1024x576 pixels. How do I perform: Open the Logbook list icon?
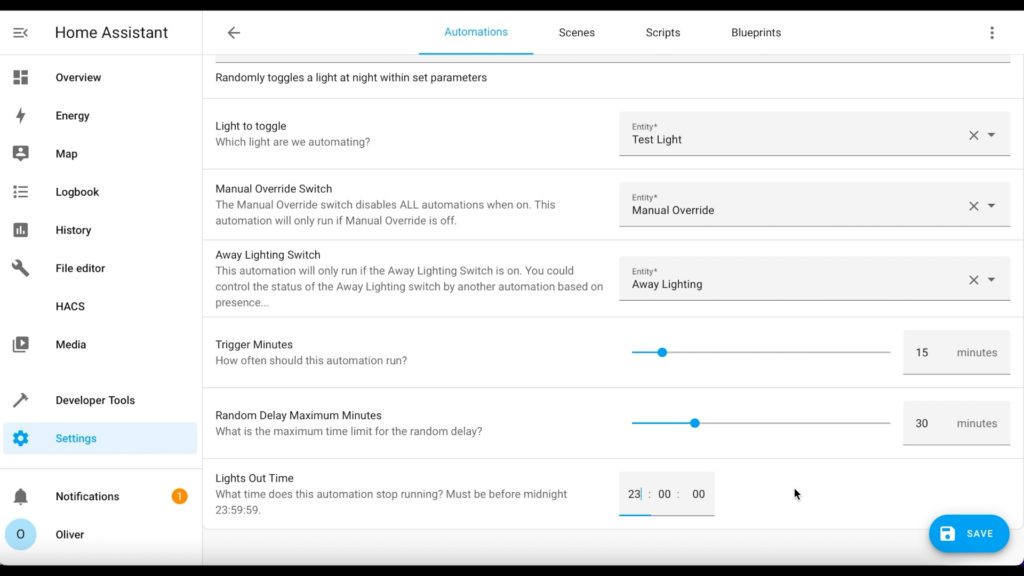tap(20, 191)
